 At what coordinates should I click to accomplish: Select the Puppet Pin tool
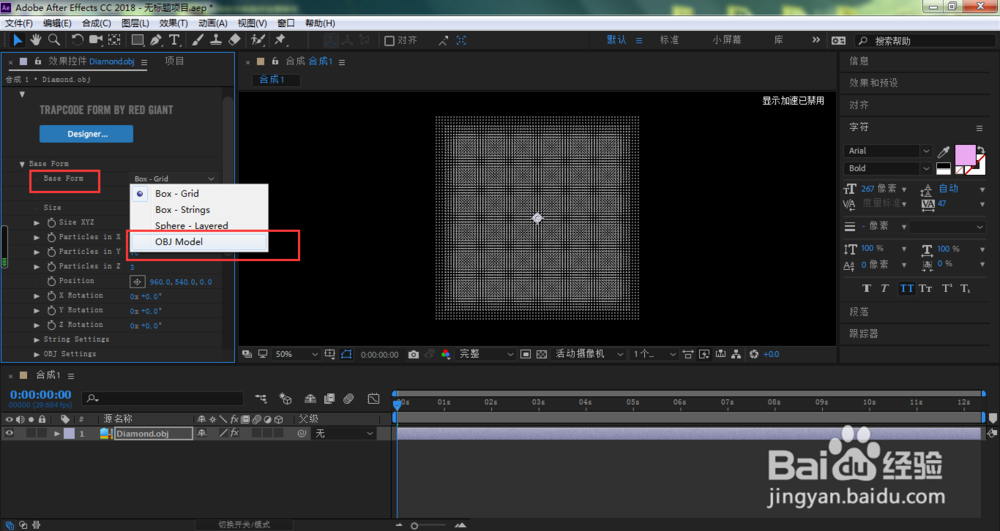tap(280, 40)
